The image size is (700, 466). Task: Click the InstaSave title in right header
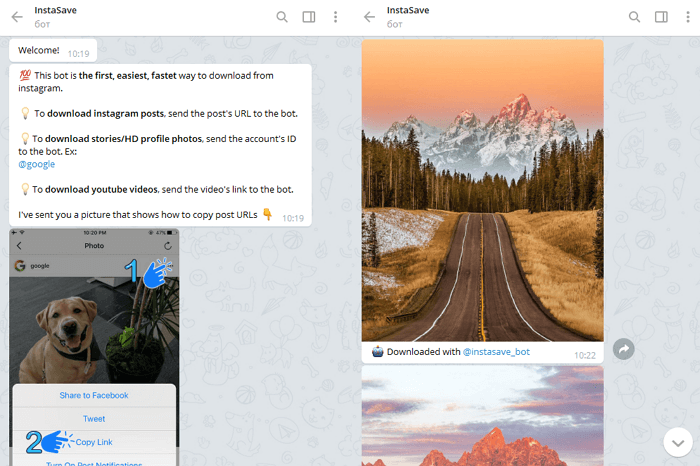(406, 10)
